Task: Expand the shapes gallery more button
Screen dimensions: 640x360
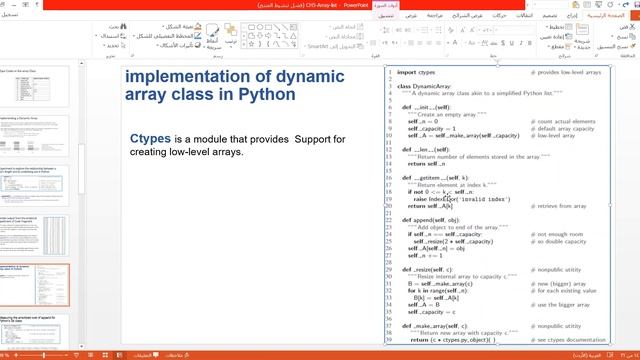Action: [x=244, y=44]
